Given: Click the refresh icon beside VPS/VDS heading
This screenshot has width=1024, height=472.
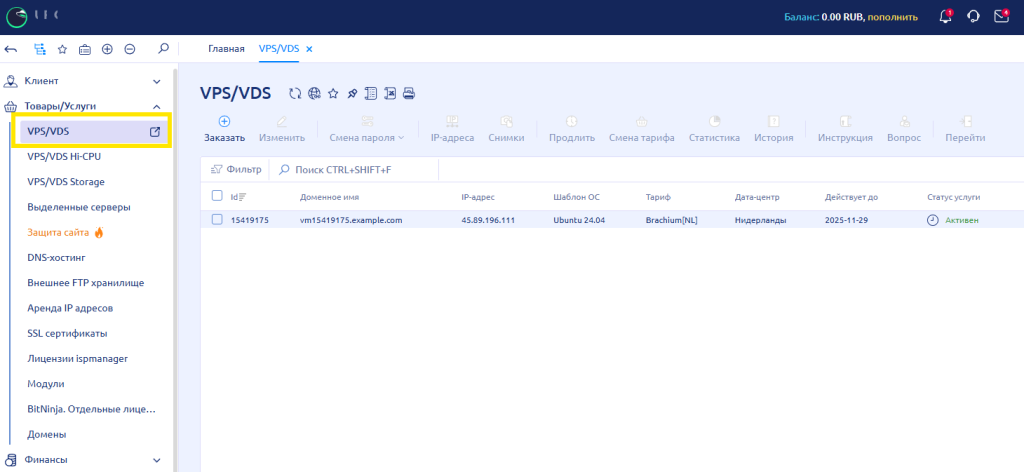Looking at the screenshot, I should coord(295,94).
